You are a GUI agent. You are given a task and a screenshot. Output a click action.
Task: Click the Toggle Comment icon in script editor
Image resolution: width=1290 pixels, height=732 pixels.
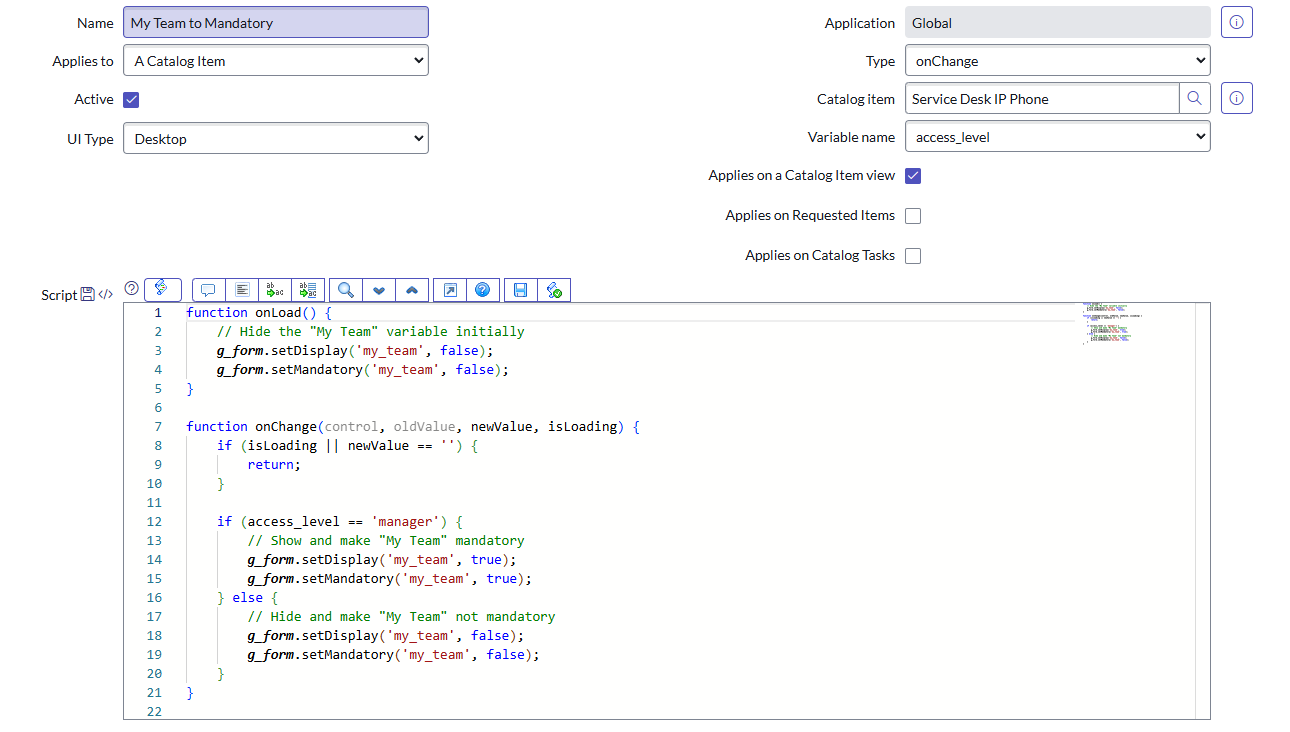click(x=207, y=289)
